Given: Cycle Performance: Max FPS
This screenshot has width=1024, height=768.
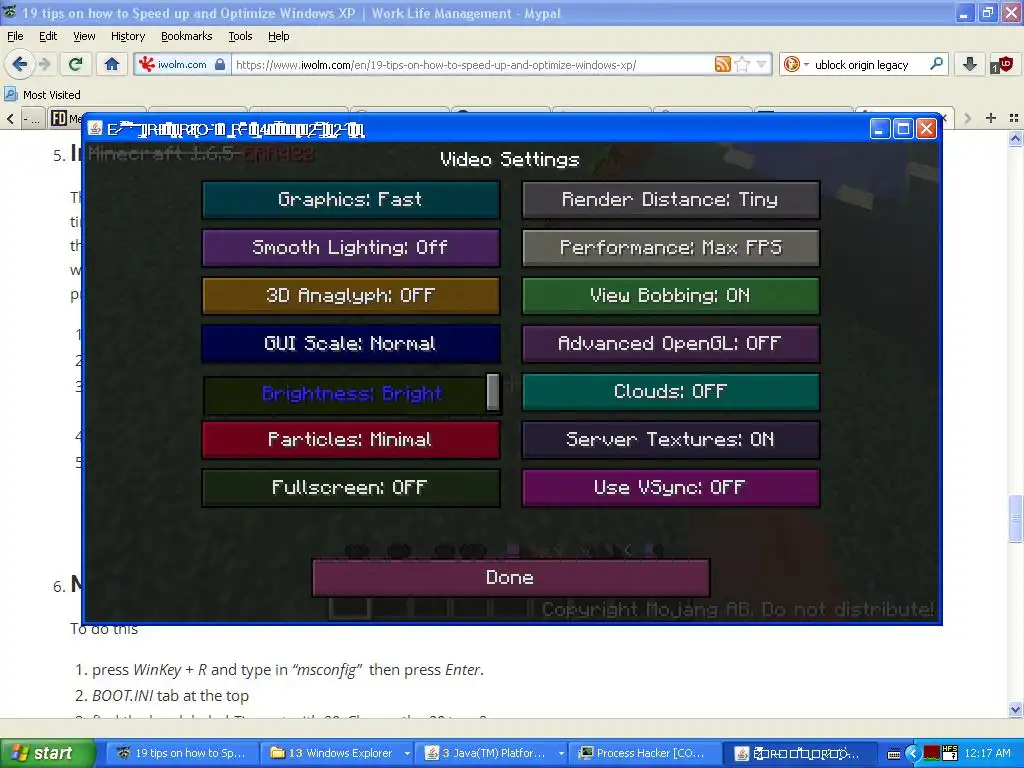Looking at the screenshot, I should coord(671,248).
